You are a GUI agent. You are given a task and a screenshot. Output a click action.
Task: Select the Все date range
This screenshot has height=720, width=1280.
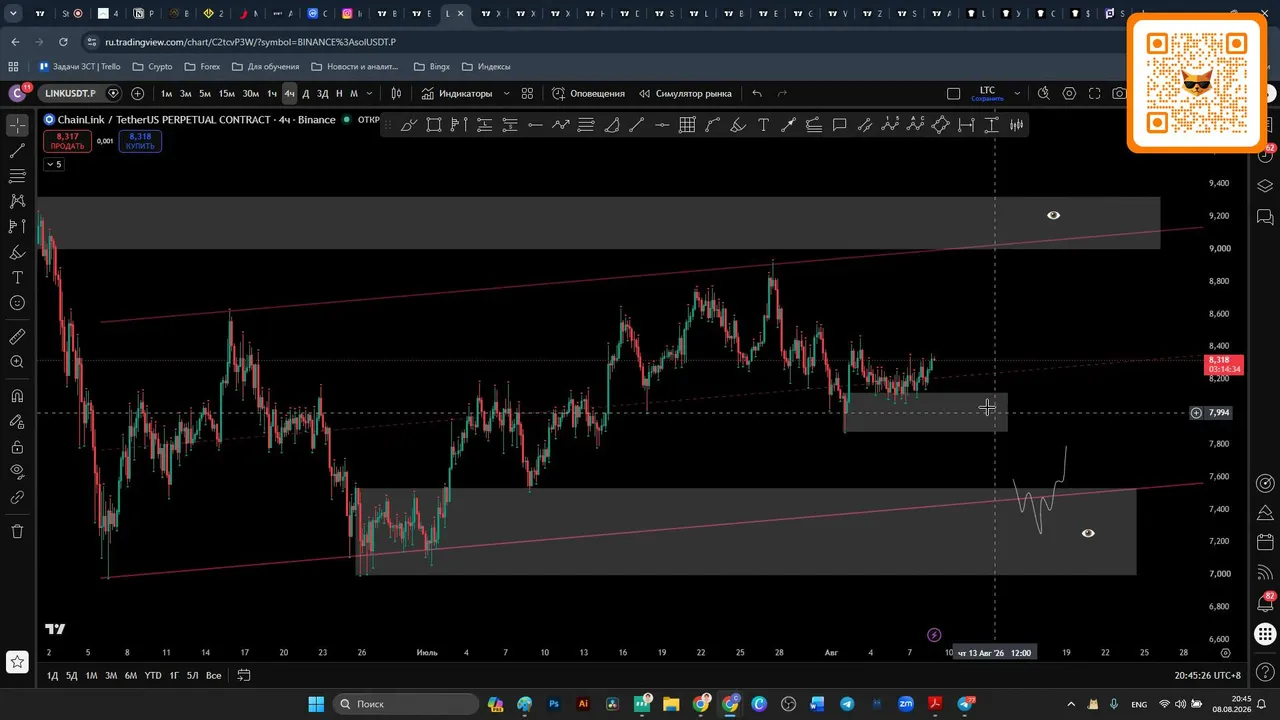coord(213,676)
